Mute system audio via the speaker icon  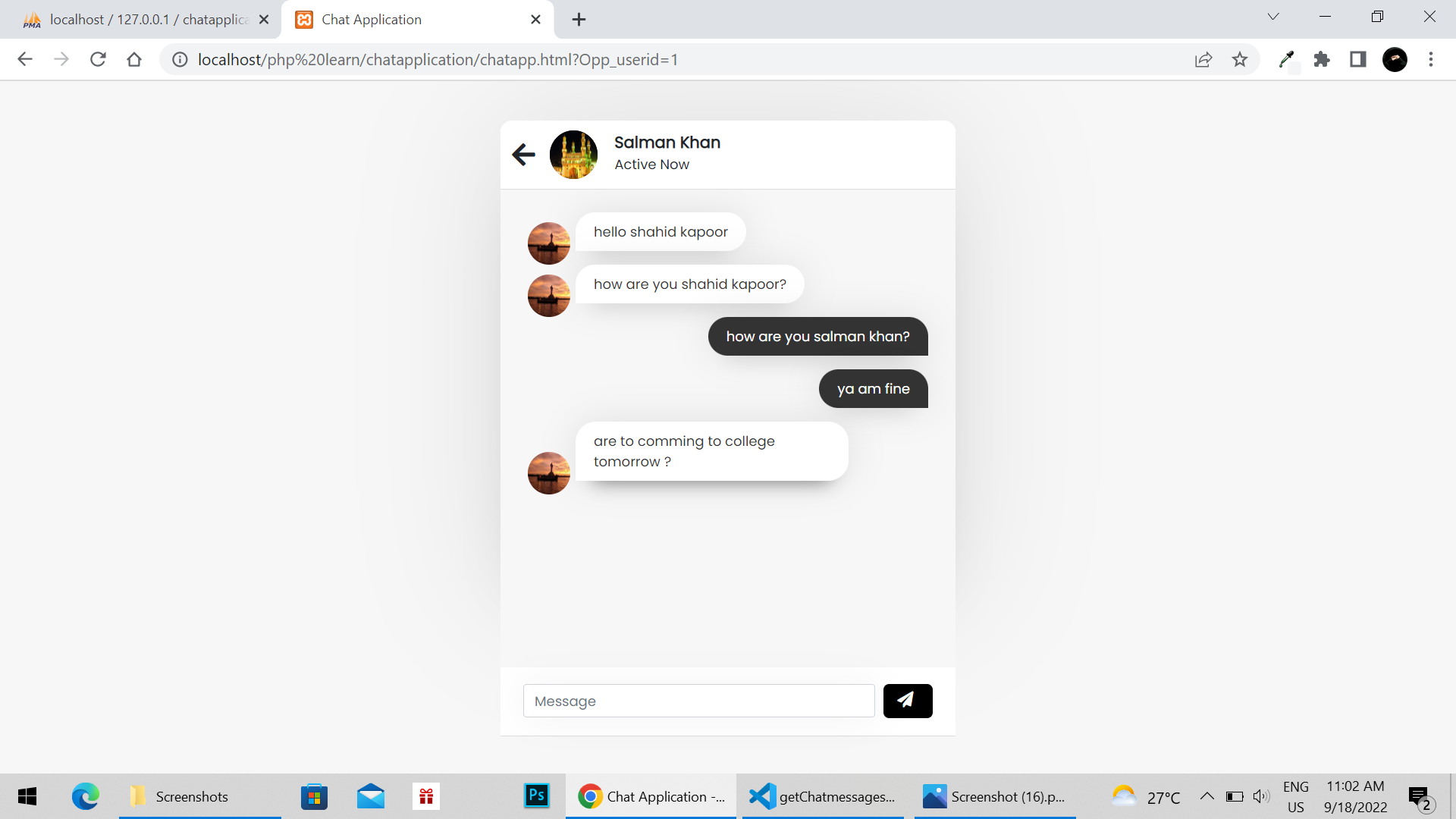pos(1261,796)
